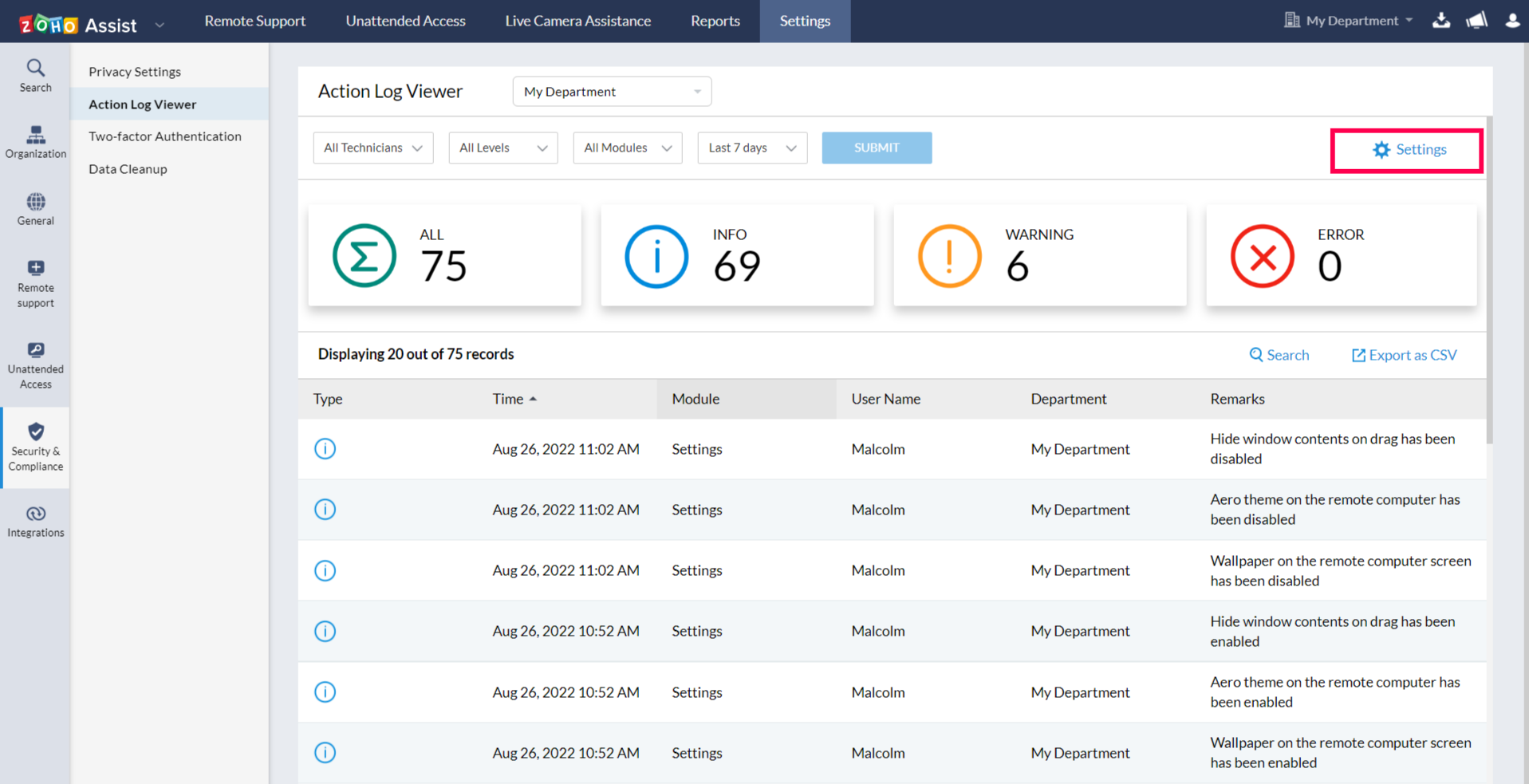Select the General globe icon
This screenshot has width=1529, height=784.
pyautogui.click(x=35, y=209)
